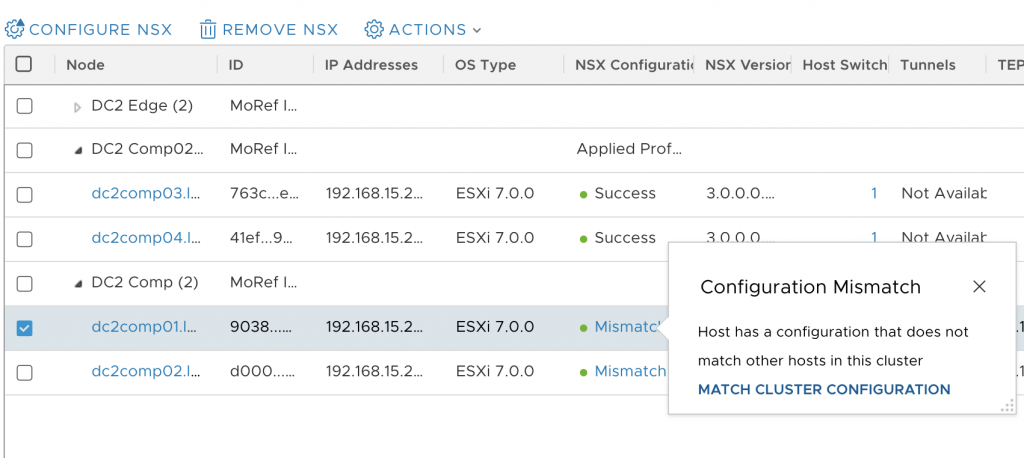Click host switch count for dc2comp04
The image size is (1024, 458).
[874, 238]
